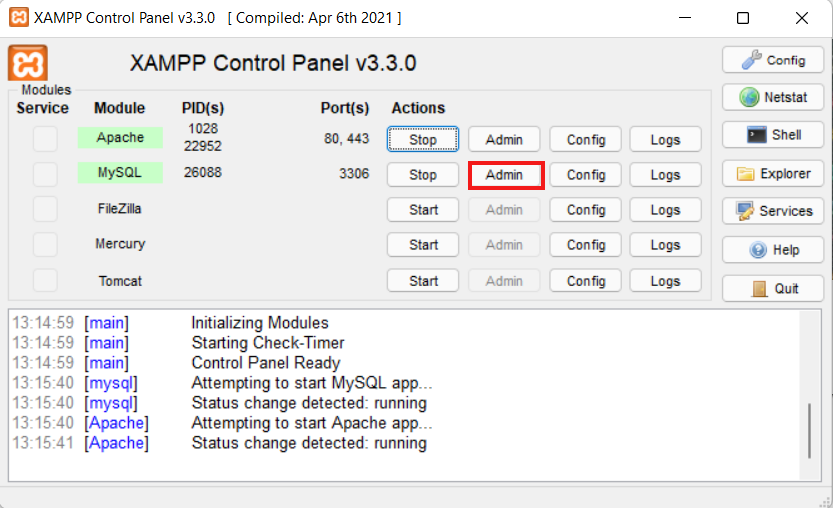The image size is (833, 508).
Task: Click Apache ports 80, 443
Action: [x=346, y=139]
